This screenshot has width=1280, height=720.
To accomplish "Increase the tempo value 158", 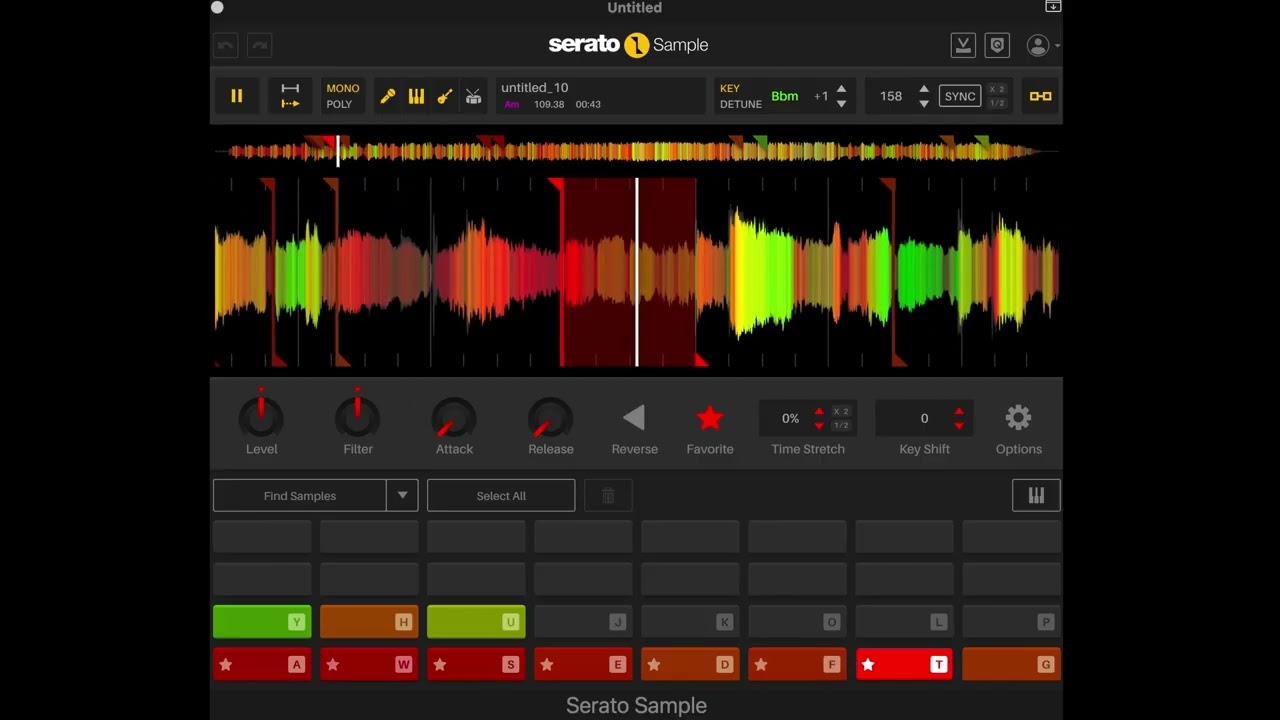I will 924,89.
